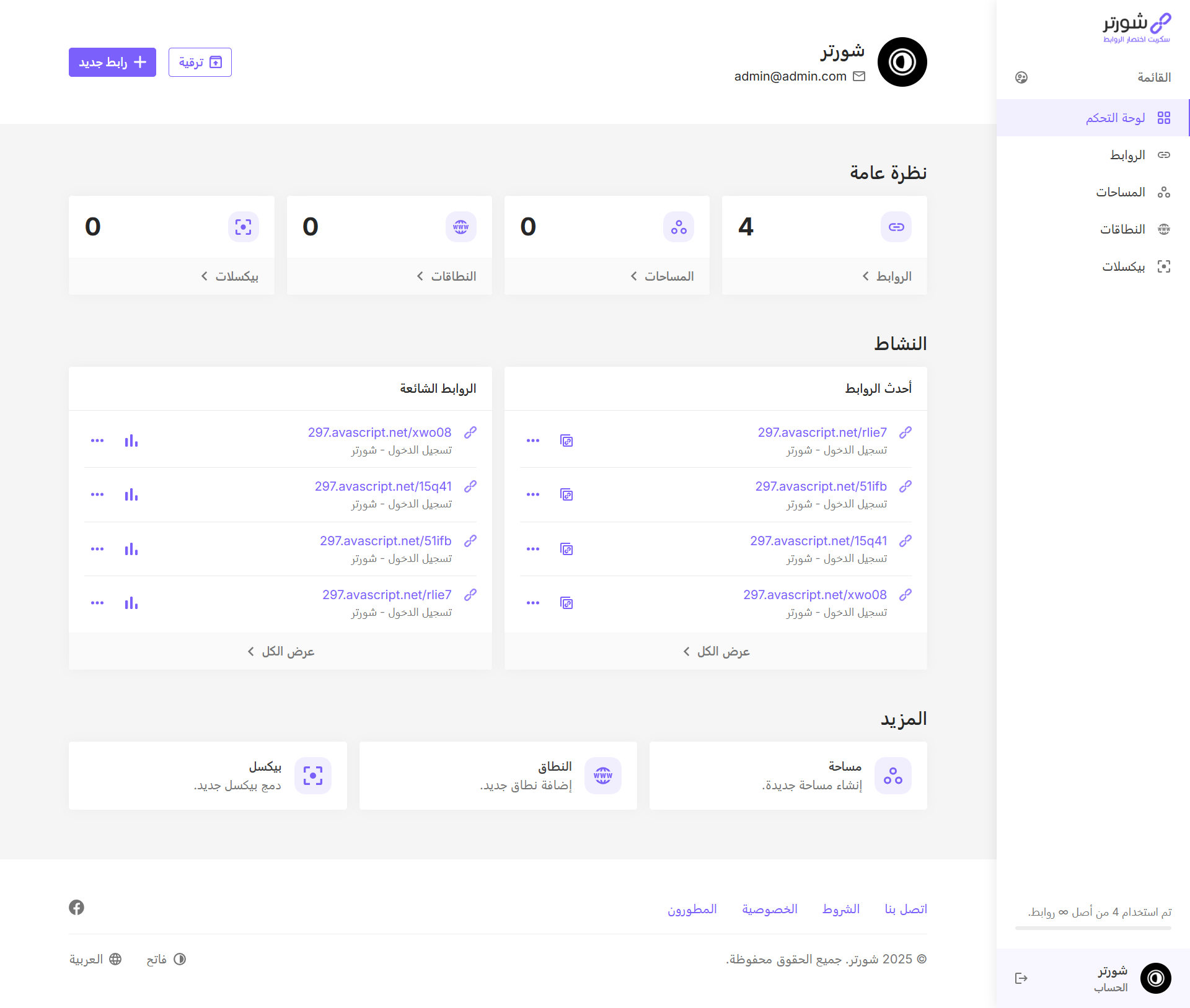Open link 297.avascript.net/rlie7 in أحدث الروابط
This screenshot has height=1008, width=1190.
[822, 432]
